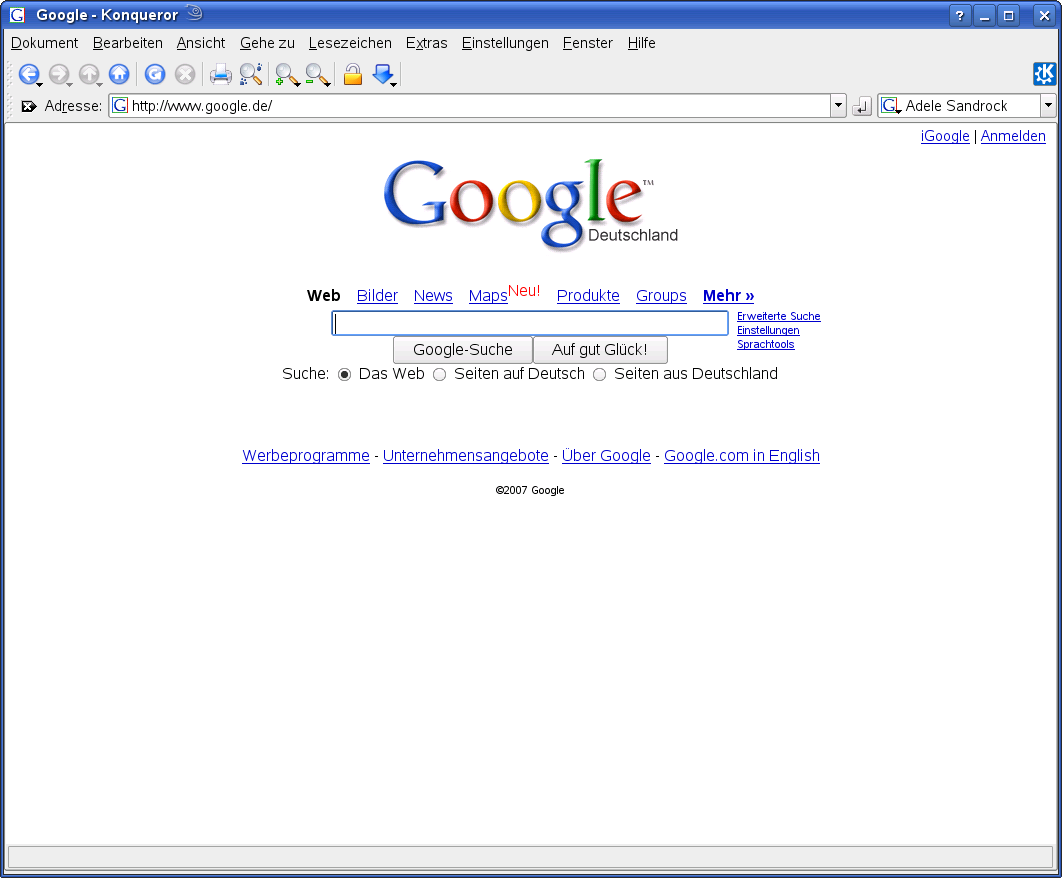Click the blue download arrow icon
1062x878 pixels.
383,74
